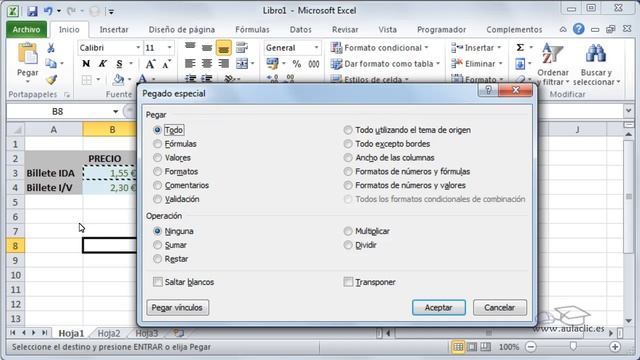Click the fill color bucket icon

click(118, 79)
